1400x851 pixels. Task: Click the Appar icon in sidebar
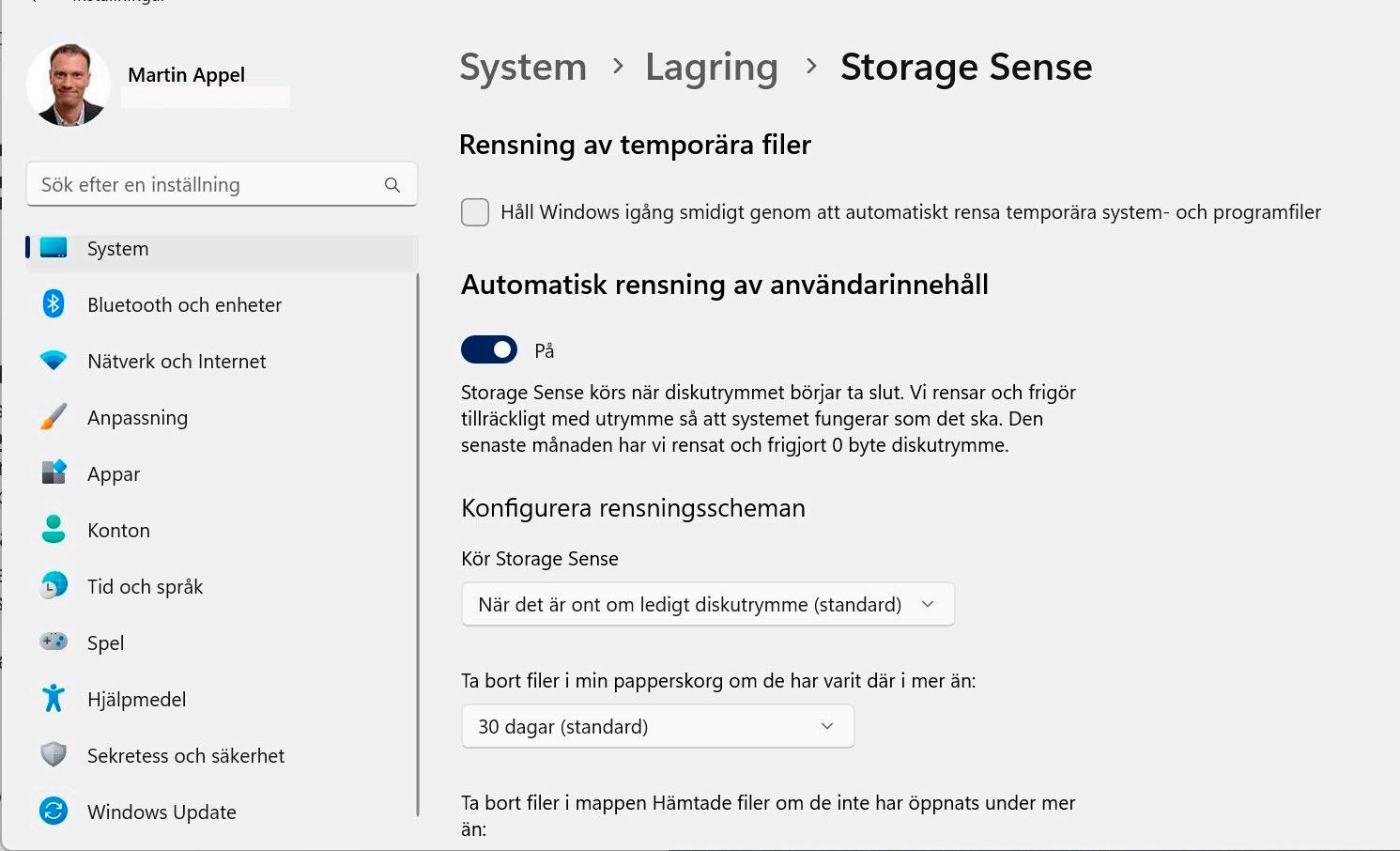[54, 472]
